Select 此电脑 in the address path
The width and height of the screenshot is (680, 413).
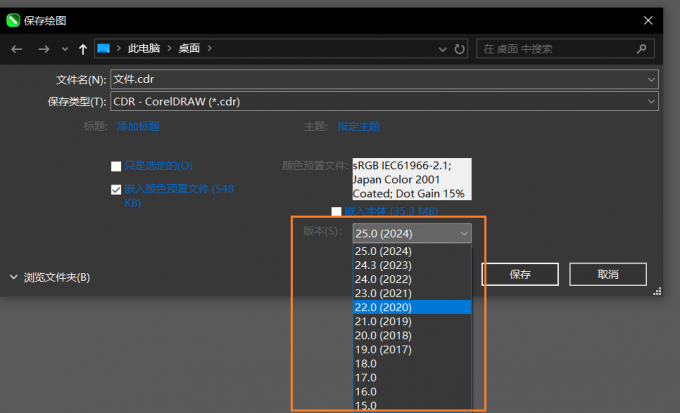pos(144,48)
